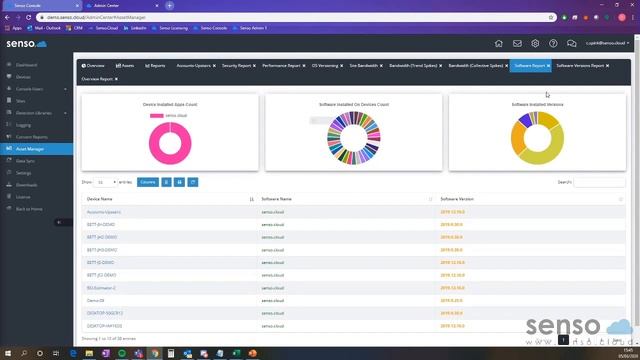Open the Bandwidth (Trend Spikes) tab
This screenshot has width=640, height=360.
click(x=413, y=66)
